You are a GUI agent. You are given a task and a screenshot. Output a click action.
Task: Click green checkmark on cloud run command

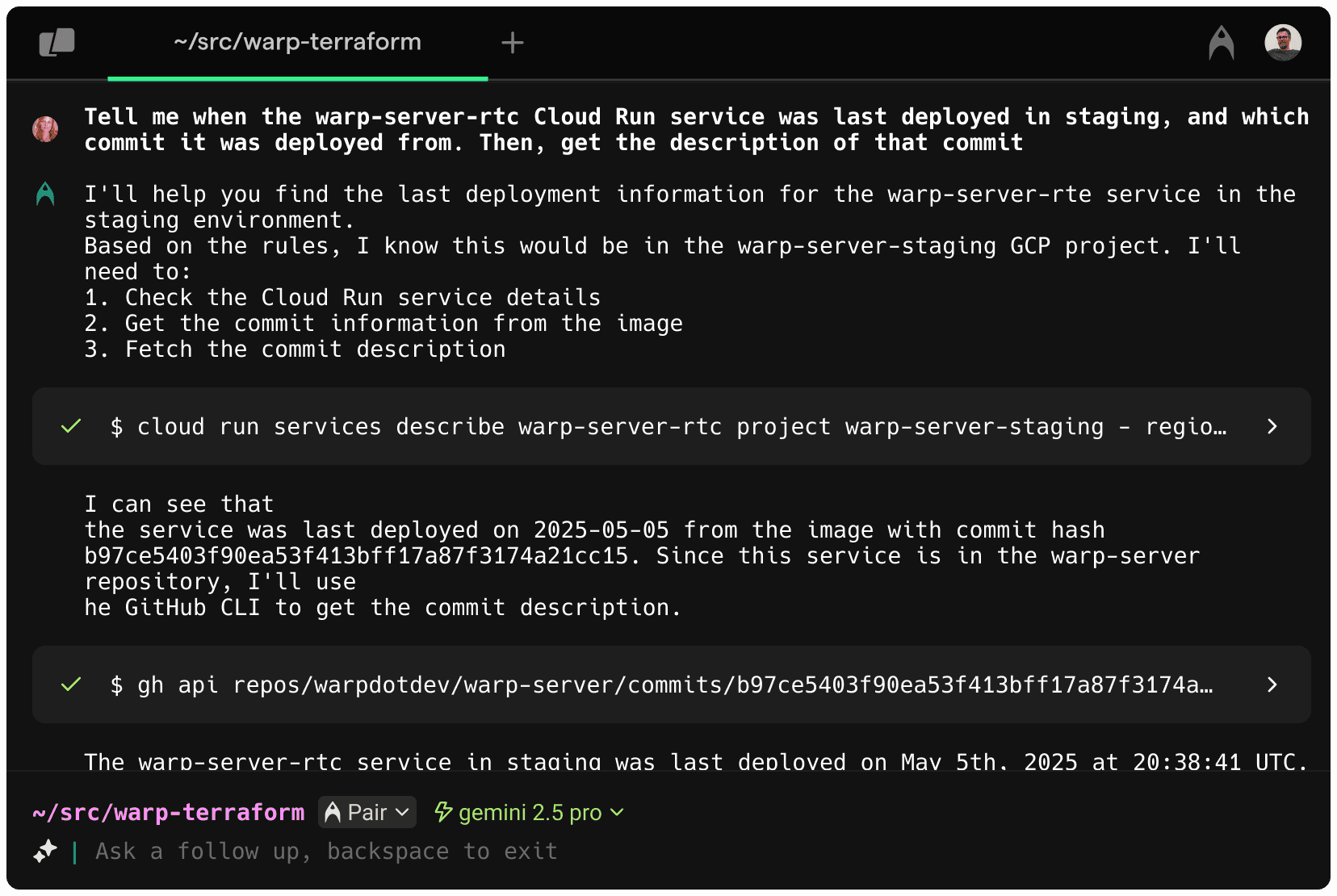click(71, 426)
